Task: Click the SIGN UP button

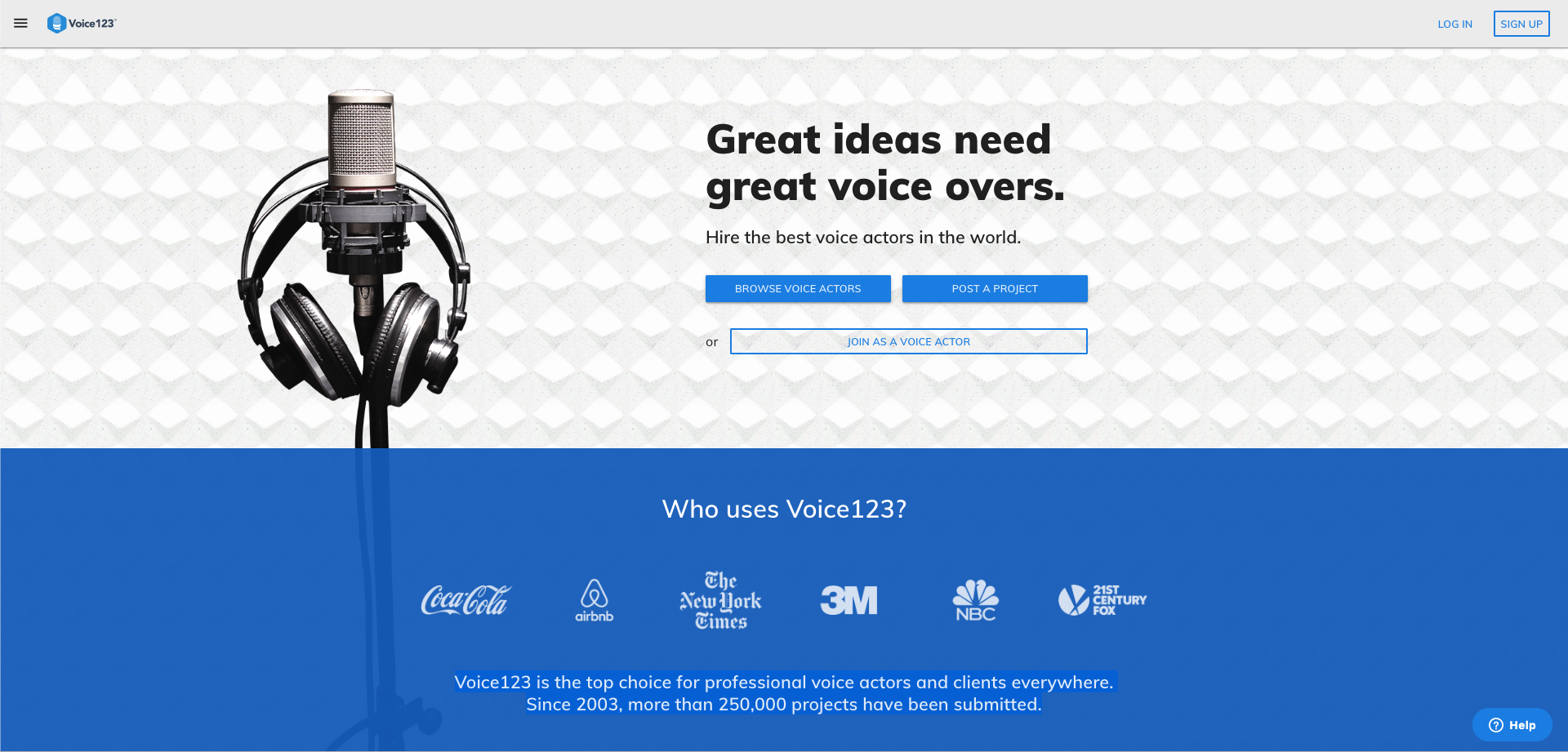Action: click(1521, 24)
